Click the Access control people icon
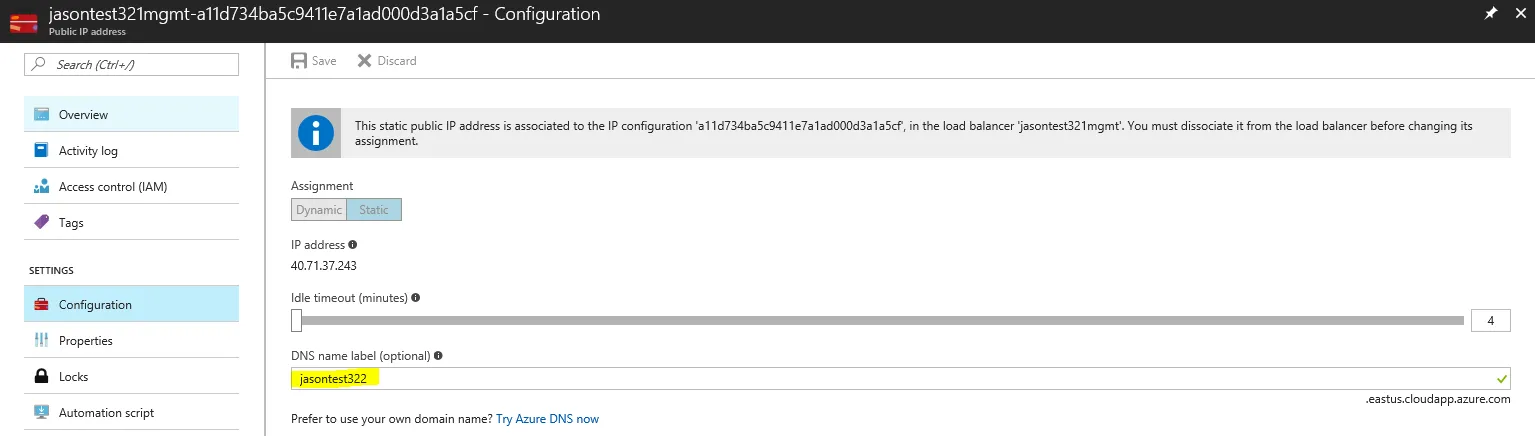The width and height of the screenshot is (1535, 436). pos(41,187)
